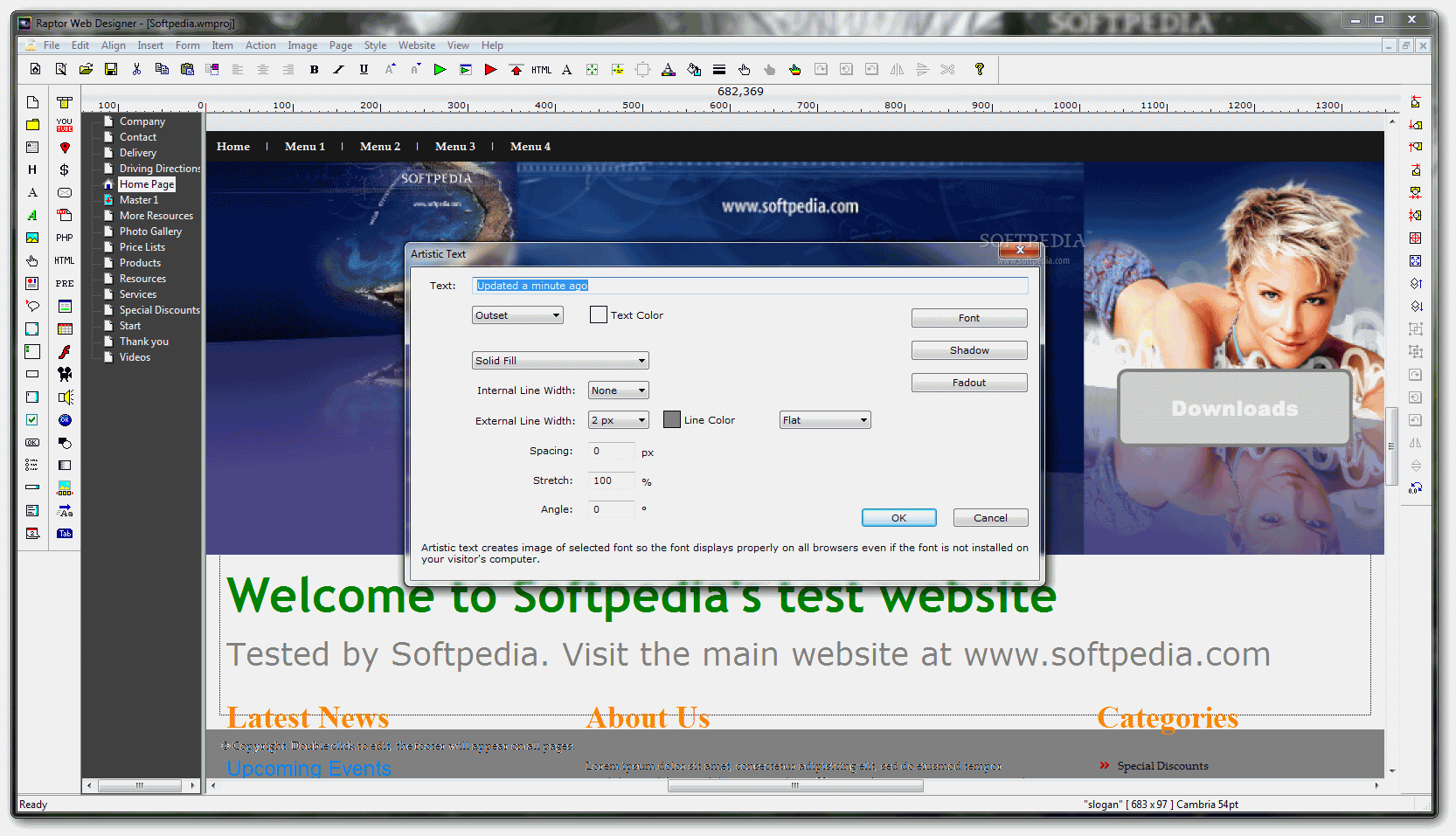Select the table grid tool
1456x836 pixels.
[65, 329]
